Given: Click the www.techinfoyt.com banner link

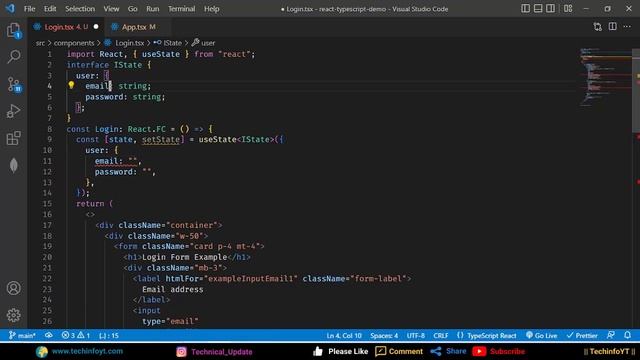Looking at the screenshot, I should pyautogui.click(x=87, y=351).
